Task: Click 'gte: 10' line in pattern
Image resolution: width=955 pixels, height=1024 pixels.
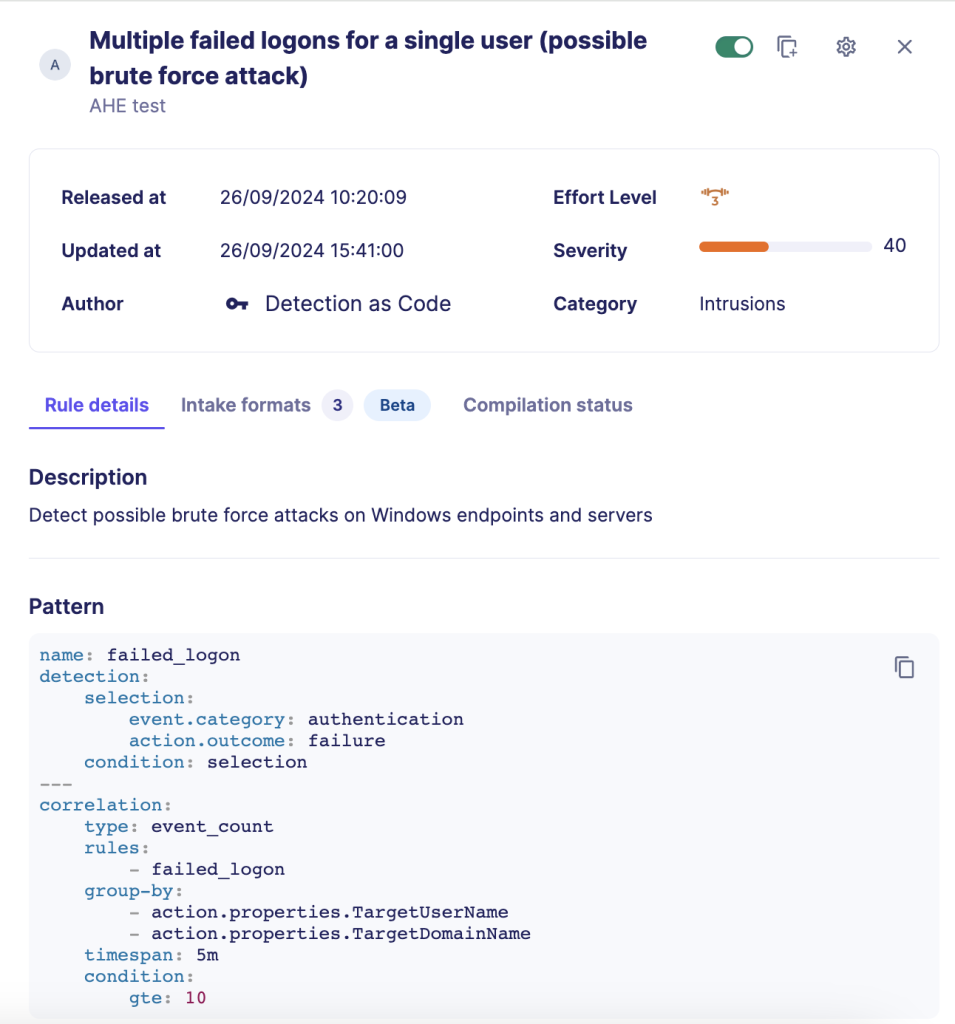Action: [x=167, y=998]
